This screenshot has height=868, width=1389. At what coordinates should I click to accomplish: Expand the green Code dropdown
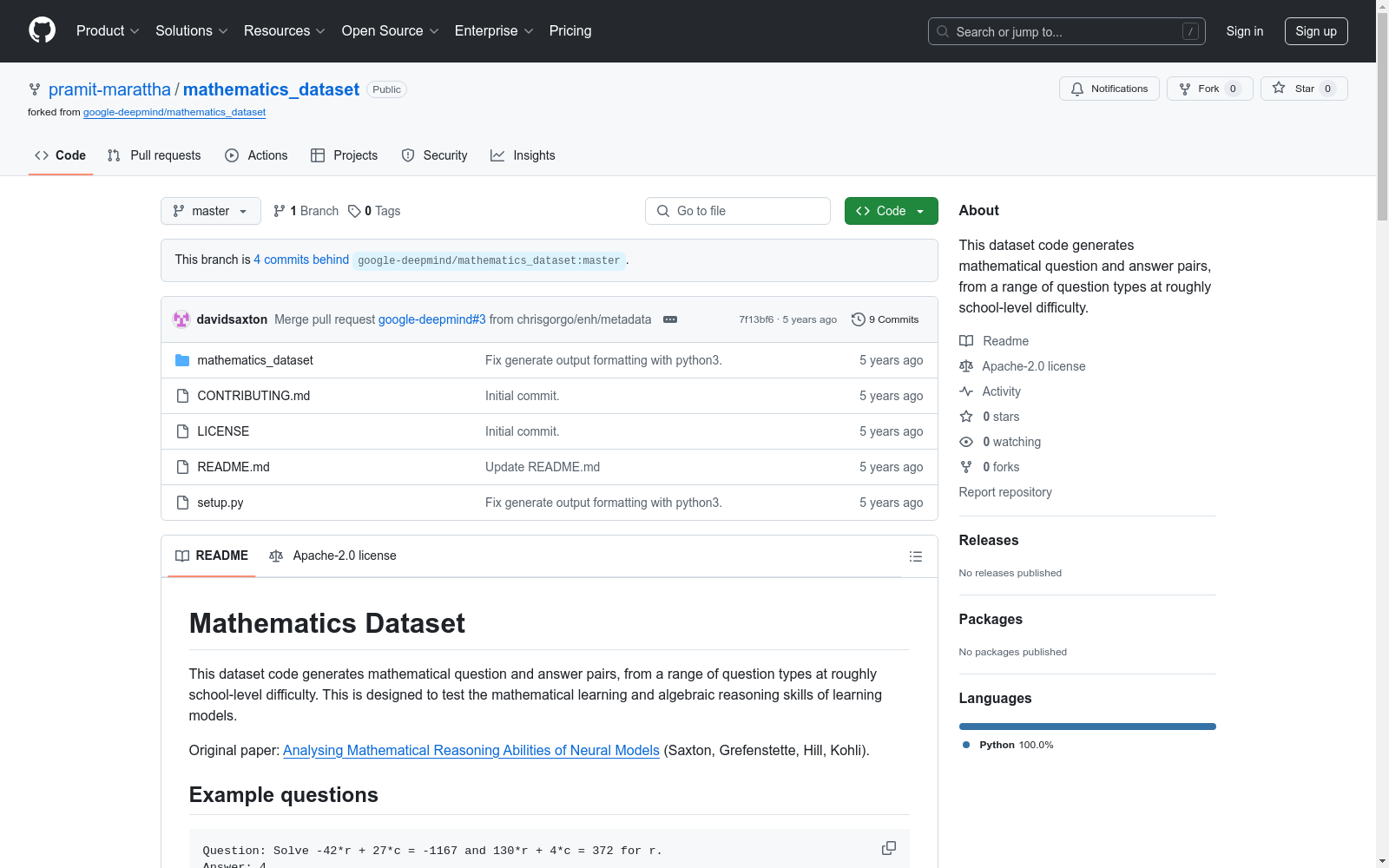coord(891,211)
